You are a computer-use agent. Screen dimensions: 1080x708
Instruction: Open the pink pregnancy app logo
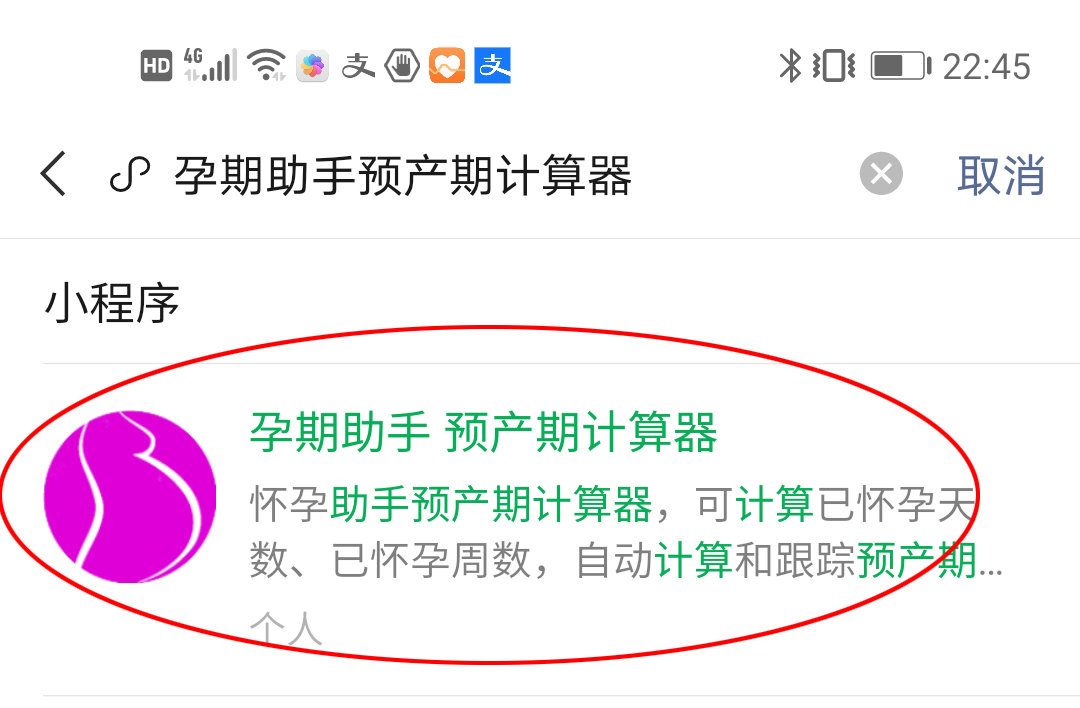click(x=129, y=497)
